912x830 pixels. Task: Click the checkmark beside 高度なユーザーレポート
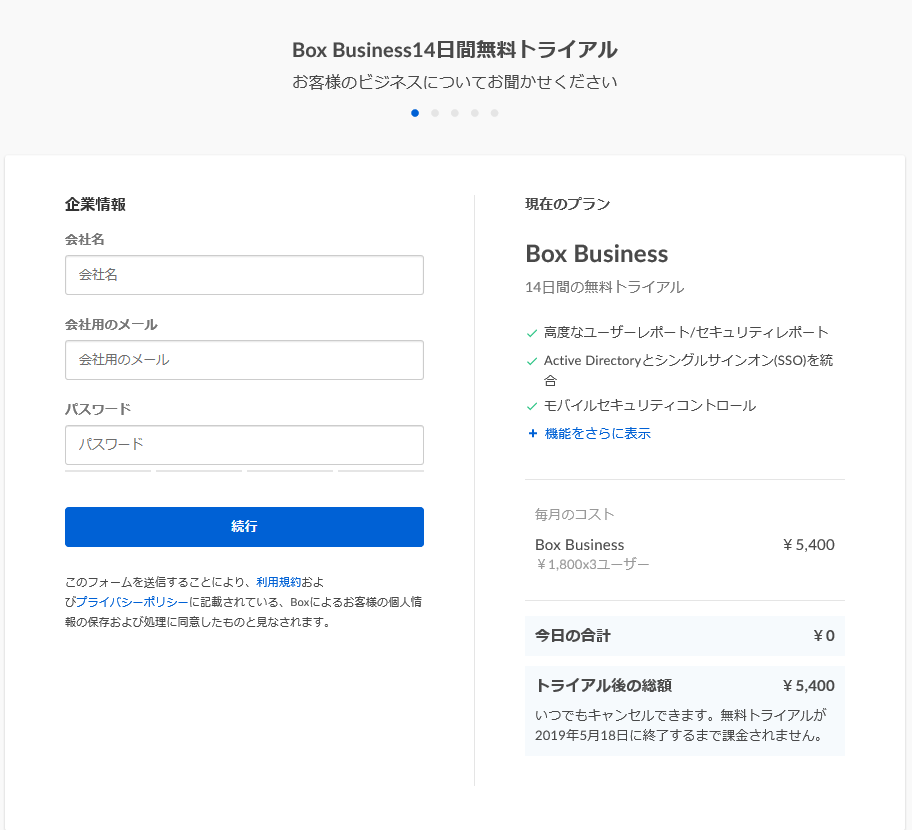(532, 333)
